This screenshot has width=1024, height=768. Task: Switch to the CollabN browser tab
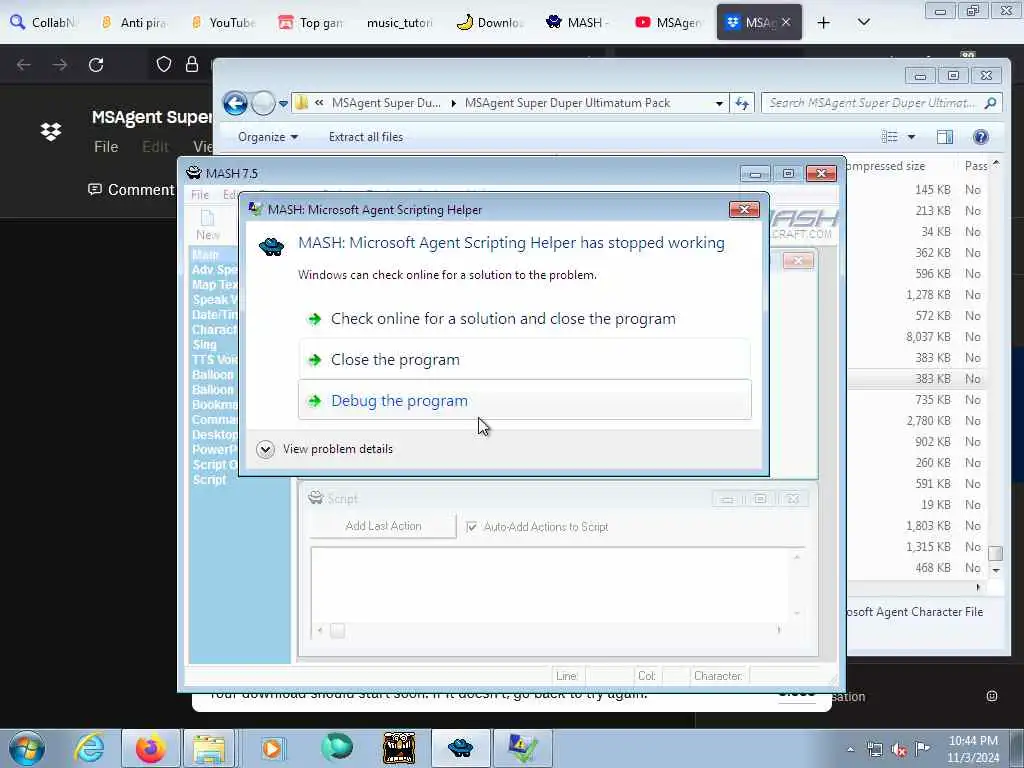[x=44, y=22]
